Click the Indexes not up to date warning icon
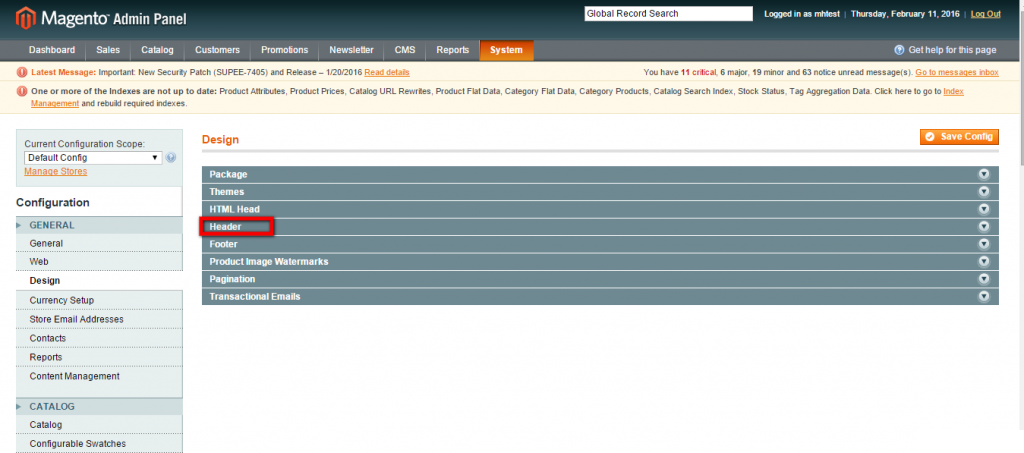 [x=22, y=92]
